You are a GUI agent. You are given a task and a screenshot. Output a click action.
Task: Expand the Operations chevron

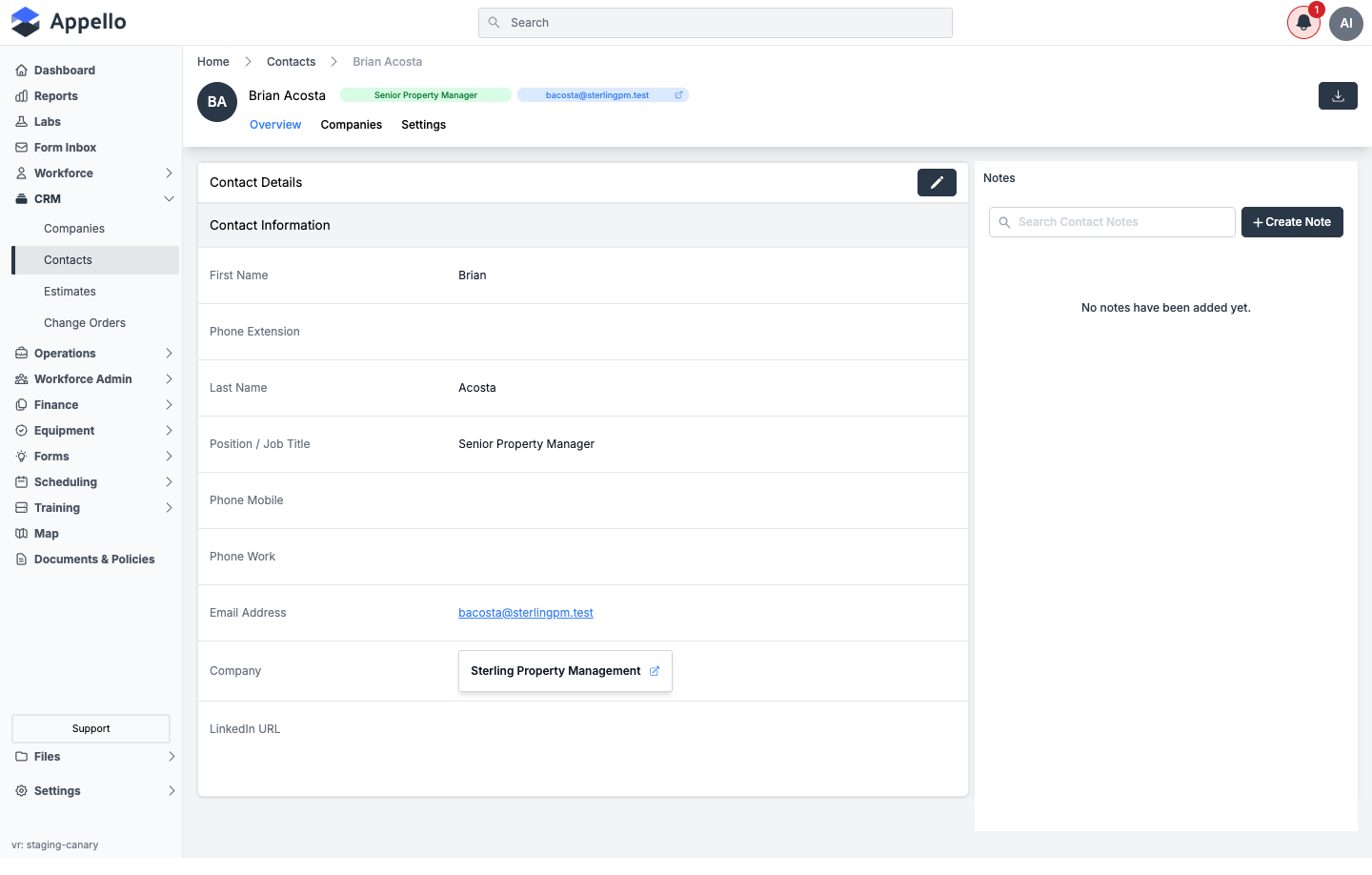tap(169, 354)
